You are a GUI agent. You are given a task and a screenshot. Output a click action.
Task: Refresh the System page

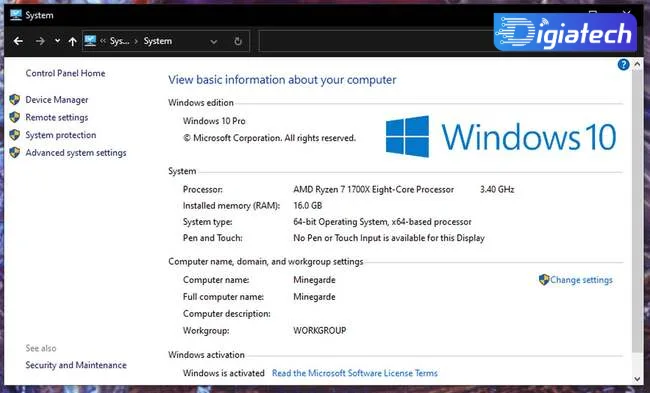tap(238, 41)
